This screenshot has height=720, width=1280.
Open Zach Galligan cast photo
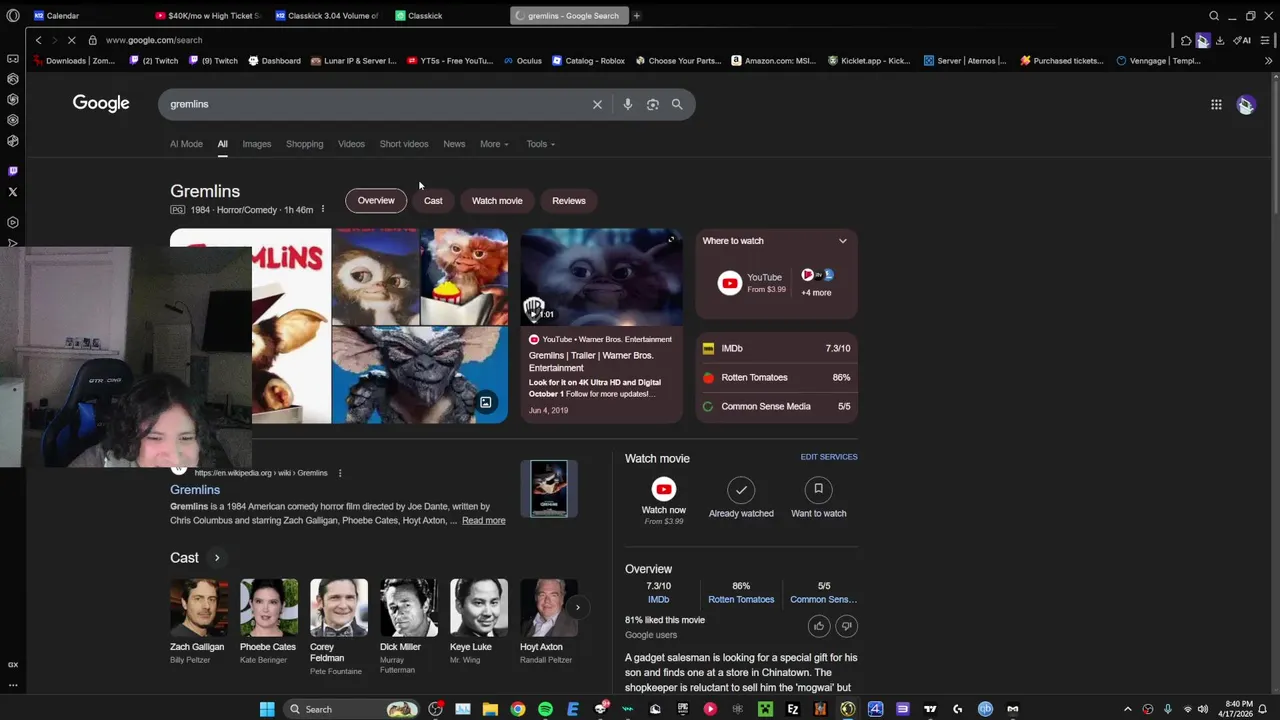tap(198, 607)
